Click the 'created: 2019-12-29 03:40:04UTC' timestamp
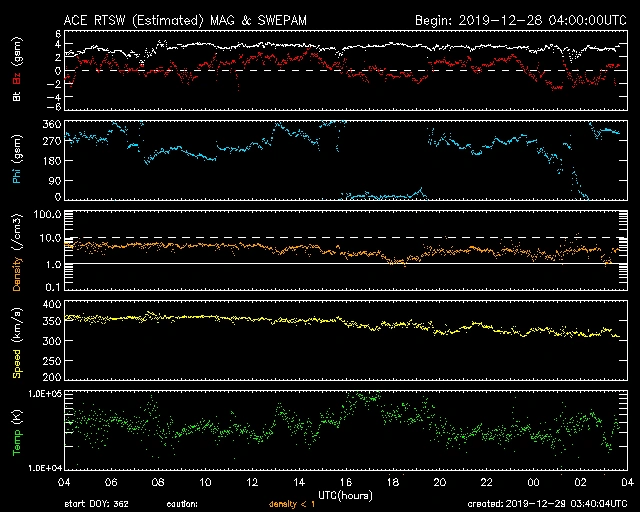Viewport: 640px width, 512px height. click(547, 504)
